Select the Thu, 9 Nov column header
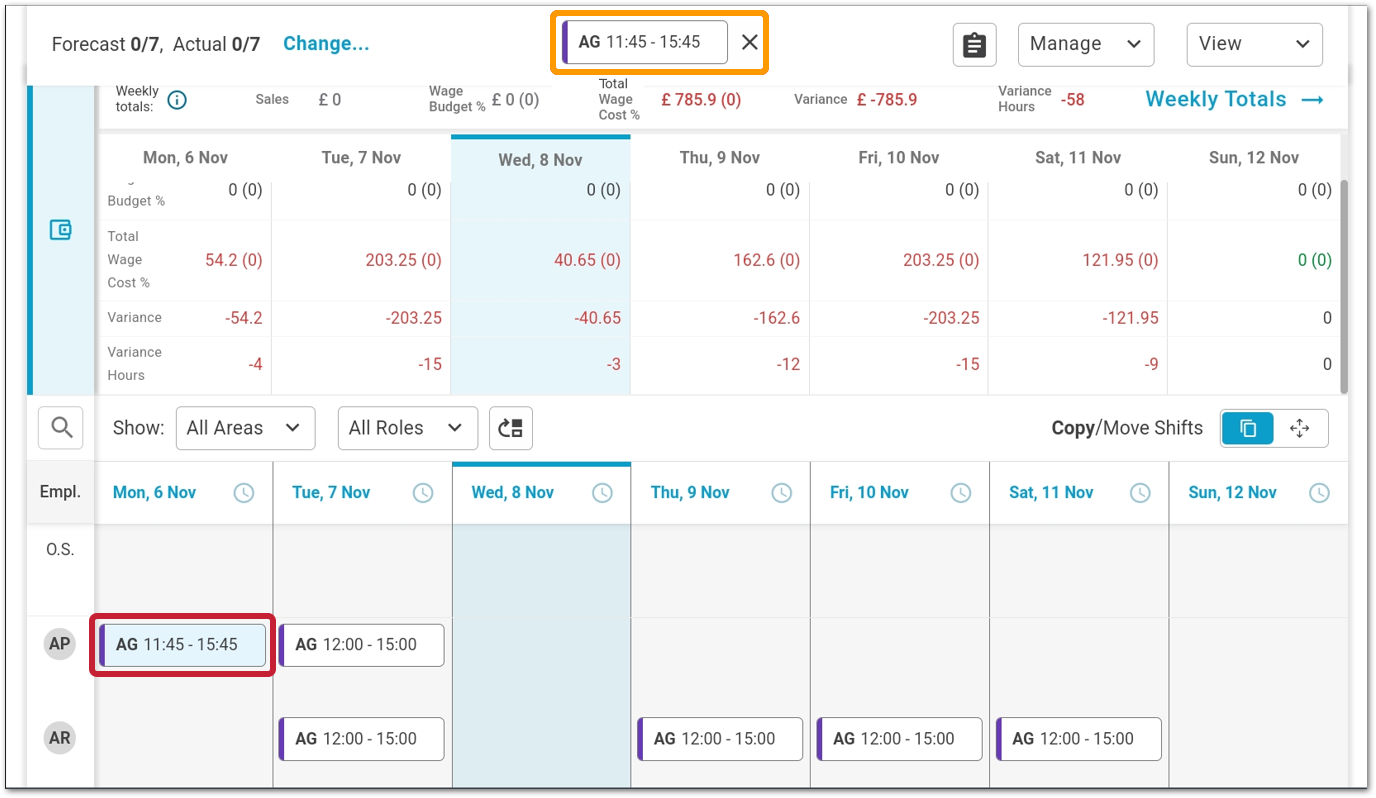1376x798 pixels. tap(690, 493)
